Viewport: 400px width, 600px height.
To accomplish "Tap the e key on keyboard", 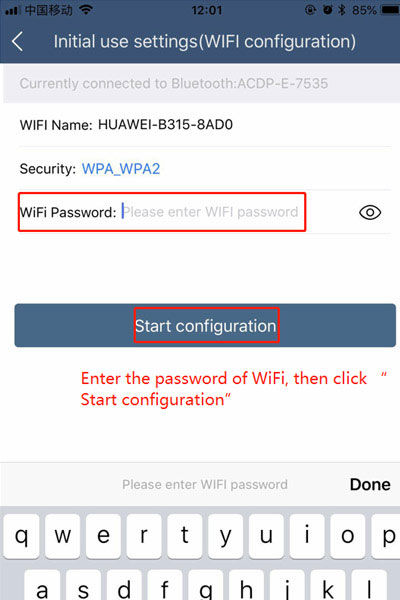I will coord(103,536).
